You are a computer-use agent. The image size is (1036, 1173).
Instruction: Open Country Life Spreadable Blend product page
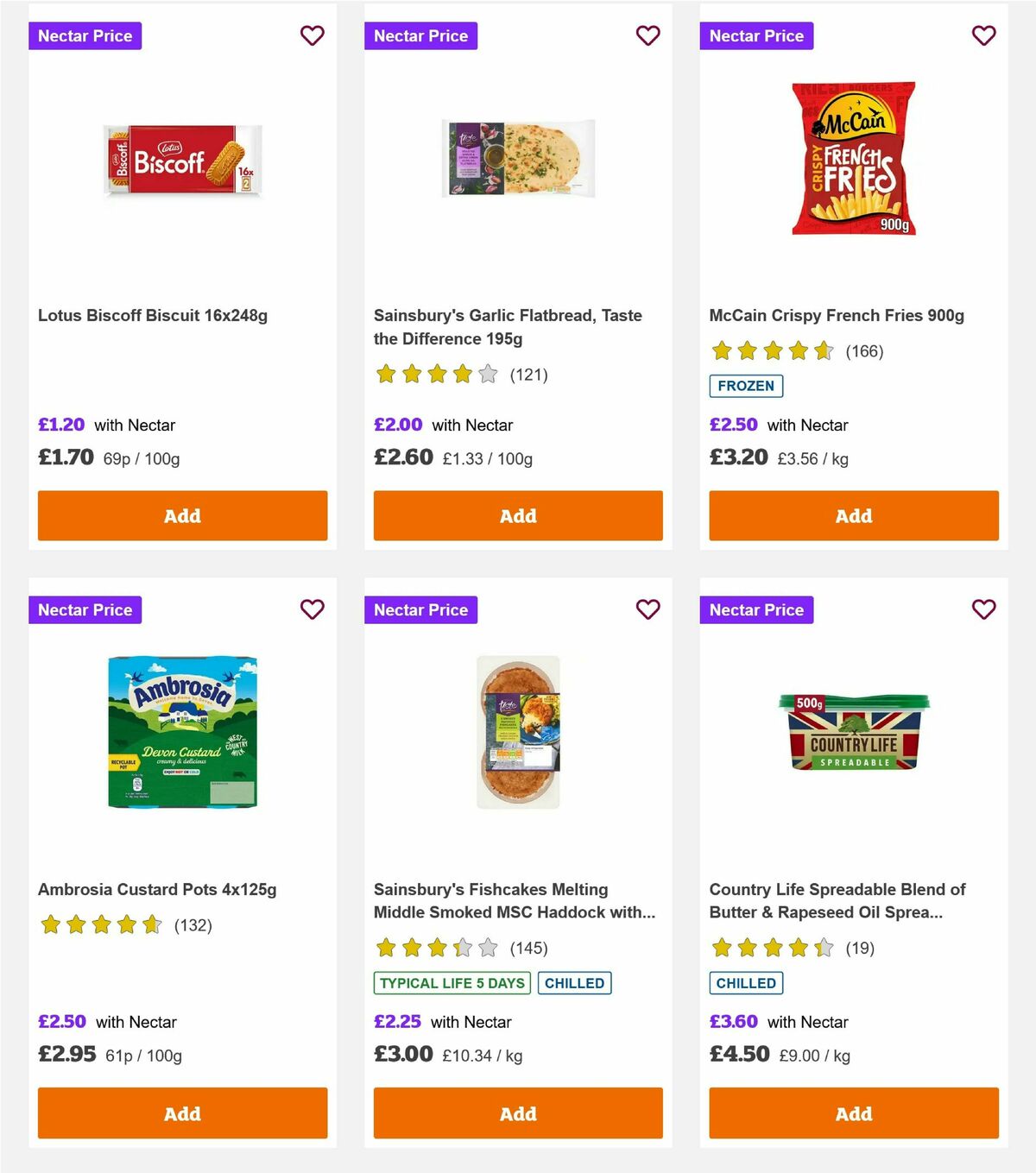coord(837,900)
